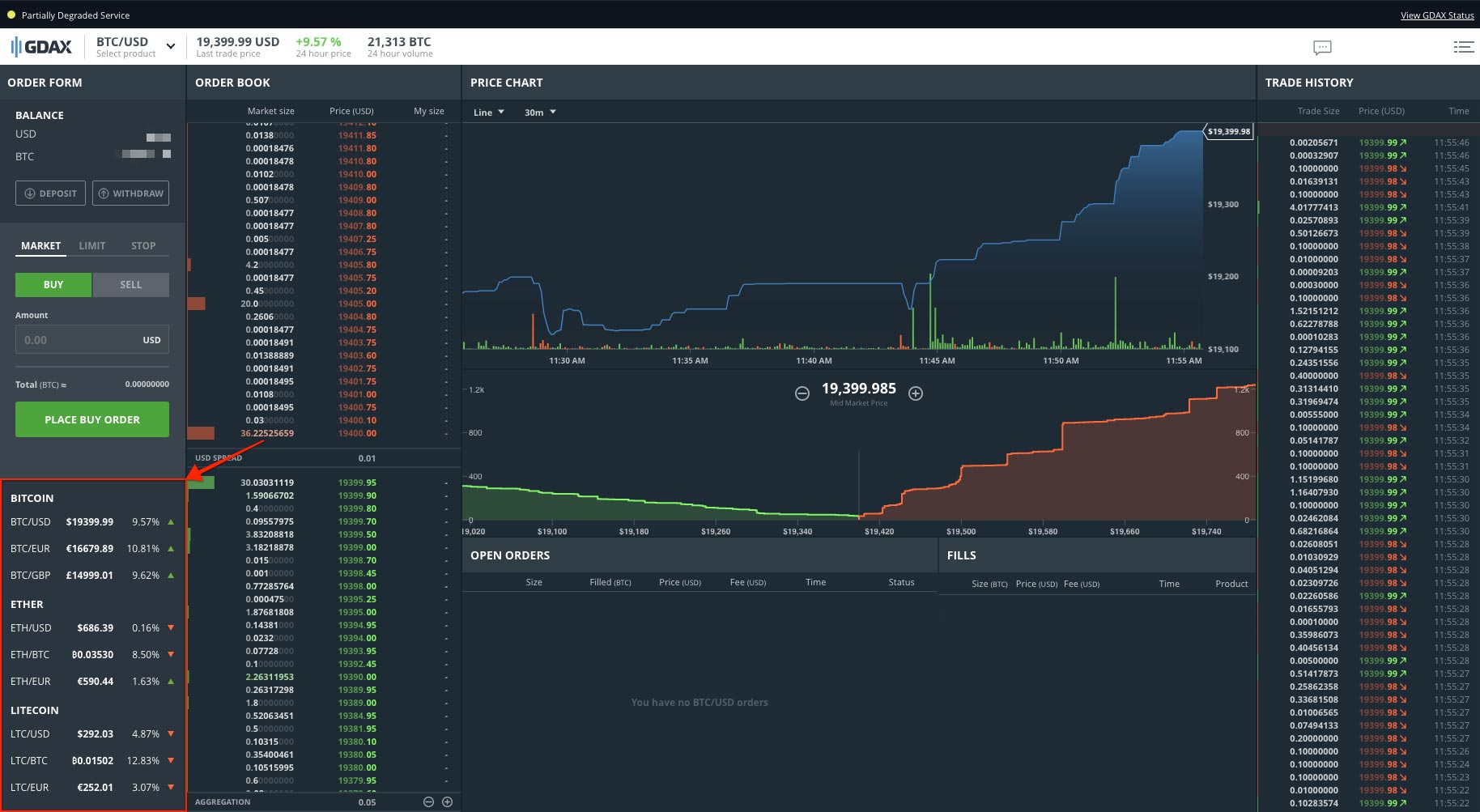
Task: Click the Status column header in Open Orders
Action: point(901,582)
